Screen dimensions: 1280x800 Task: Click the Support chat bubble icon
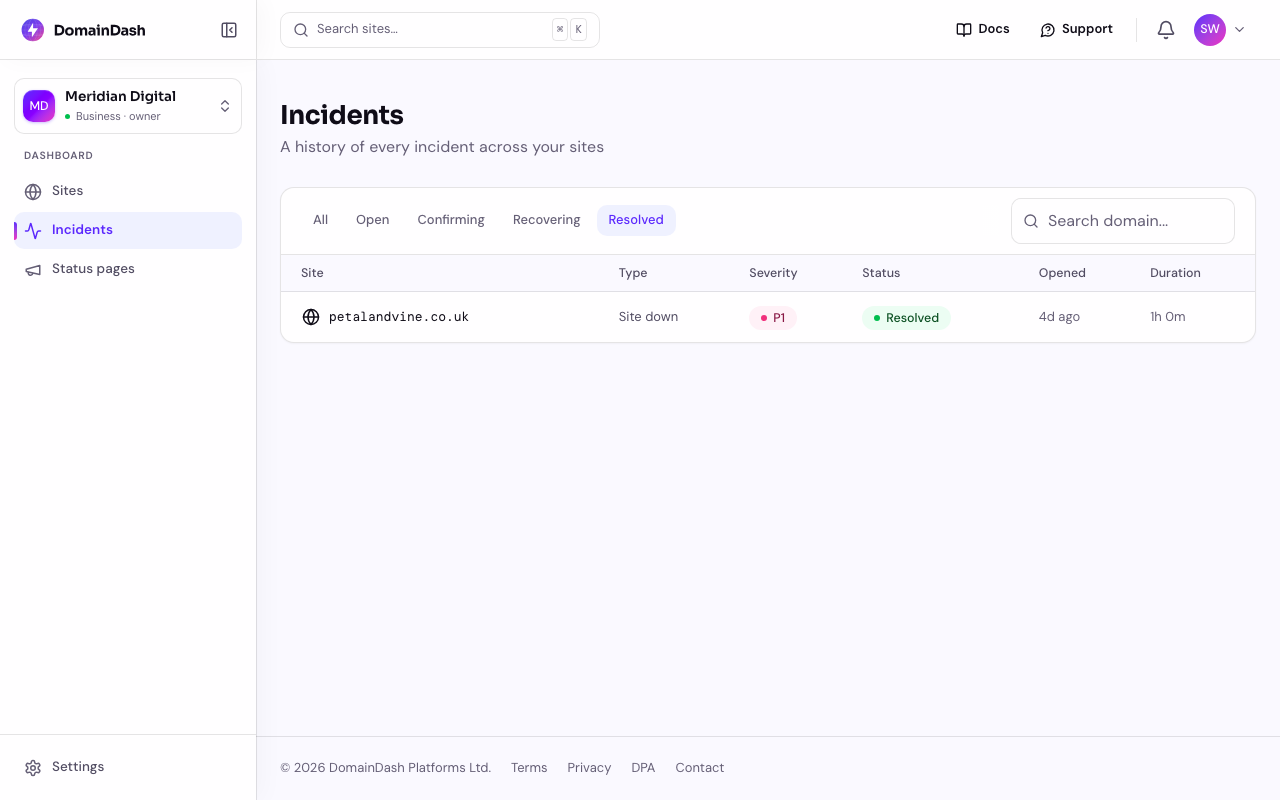click(1048, 30)
